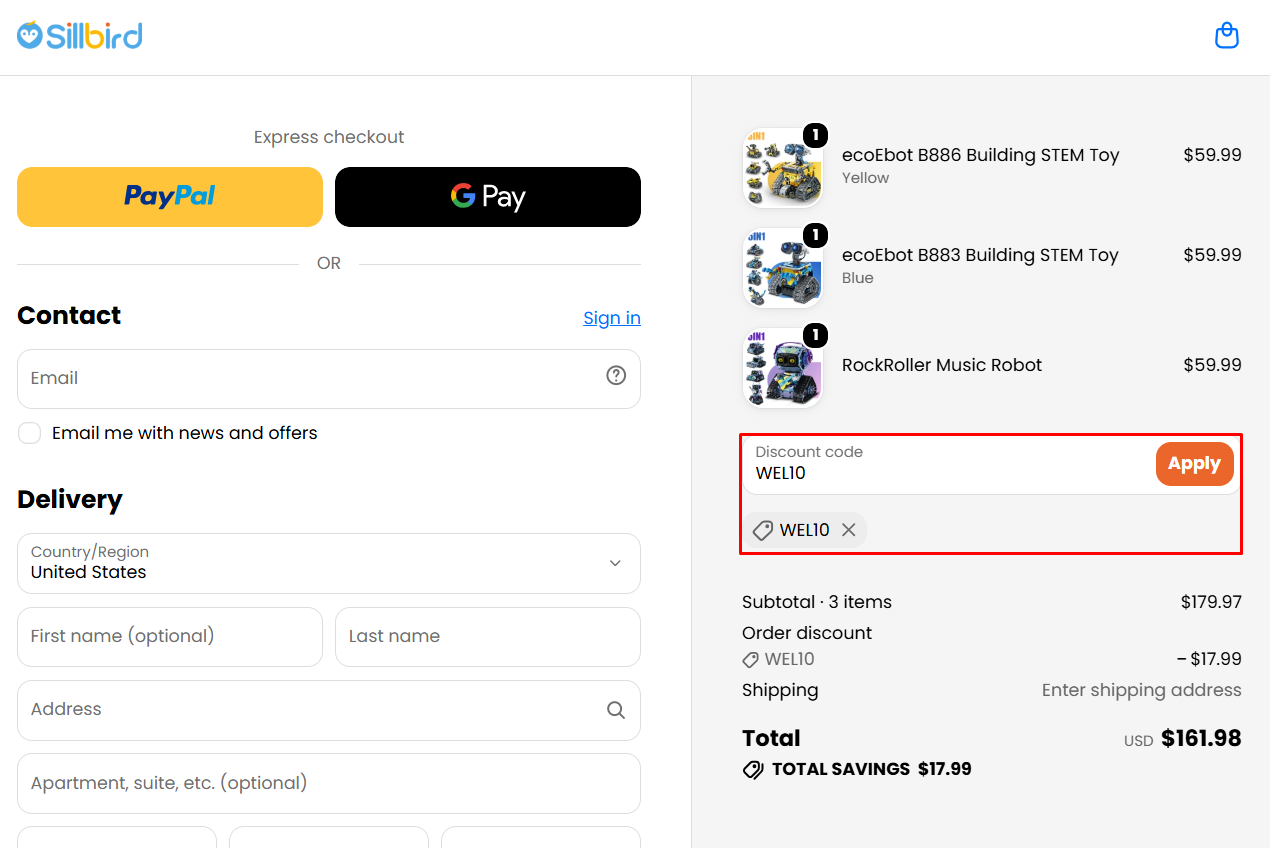This screenshot has width=1270, height=848.
Task: Apply the discount code
Action: click(x=1194, y=464)
